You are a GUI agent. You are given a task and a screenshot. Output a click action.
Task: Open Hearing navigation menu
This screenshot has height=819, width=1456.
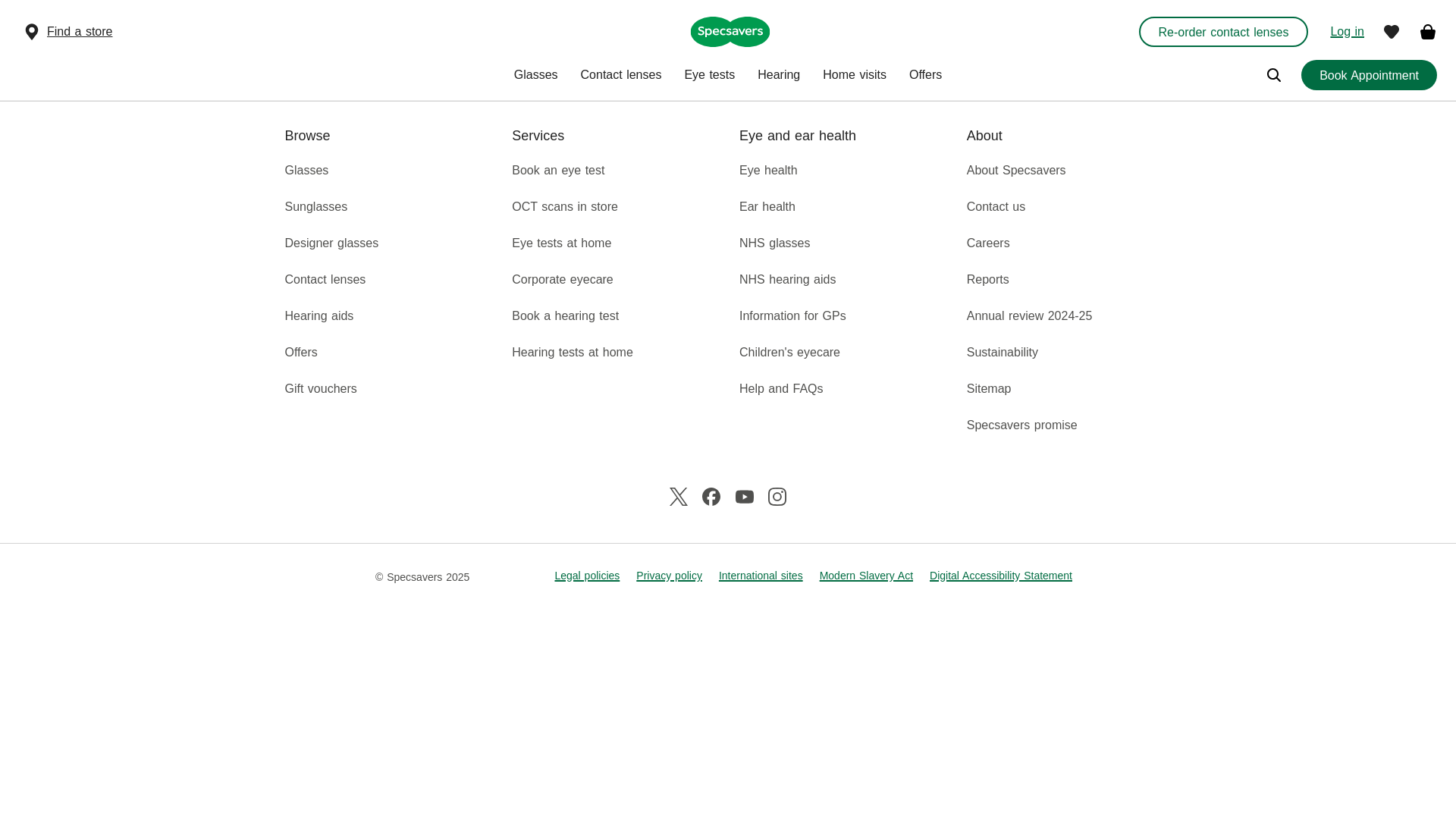tap(778, 75)
